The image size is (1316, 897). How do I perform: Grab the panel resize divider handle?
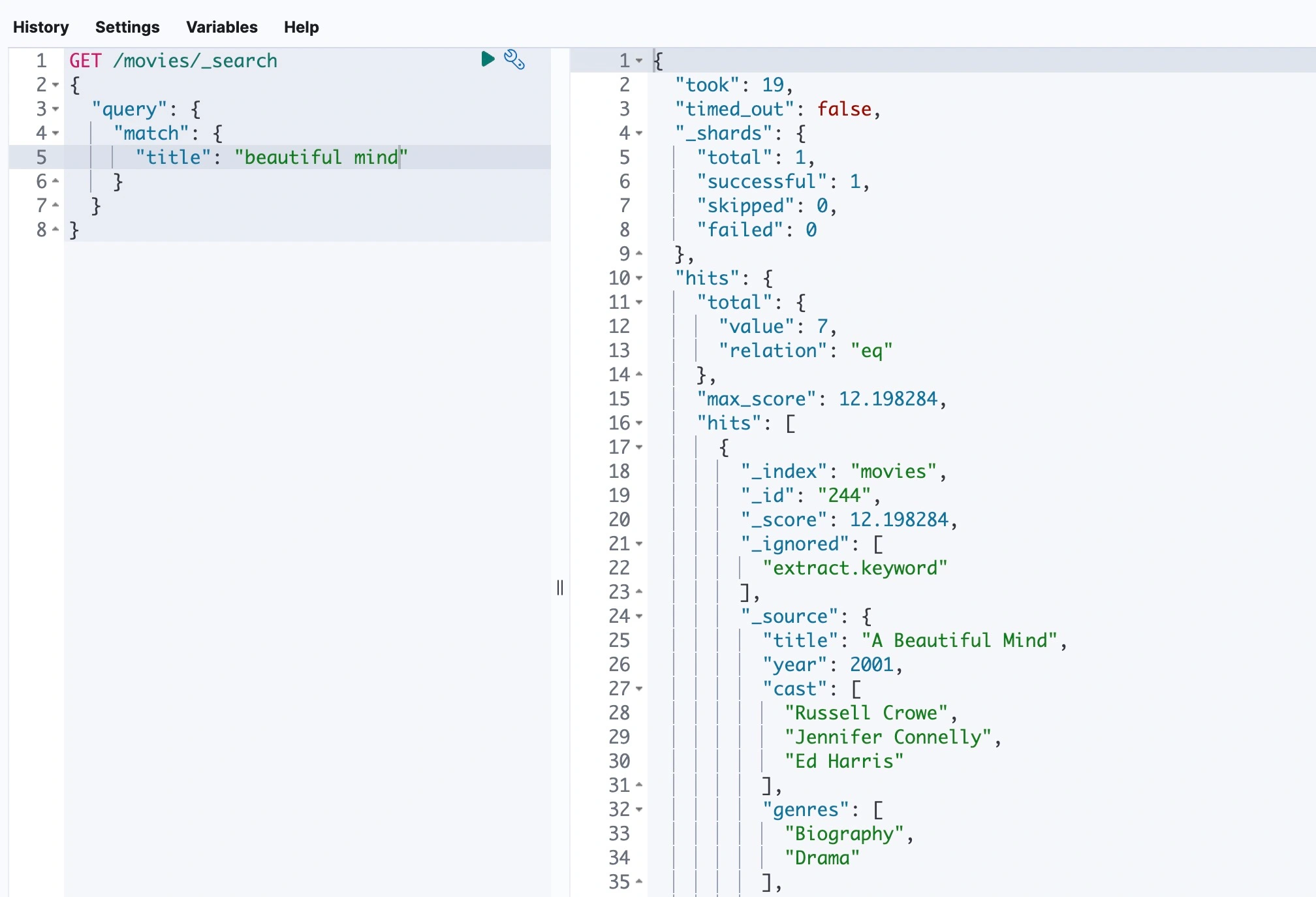pyautogui.click(x=560, y=588)
